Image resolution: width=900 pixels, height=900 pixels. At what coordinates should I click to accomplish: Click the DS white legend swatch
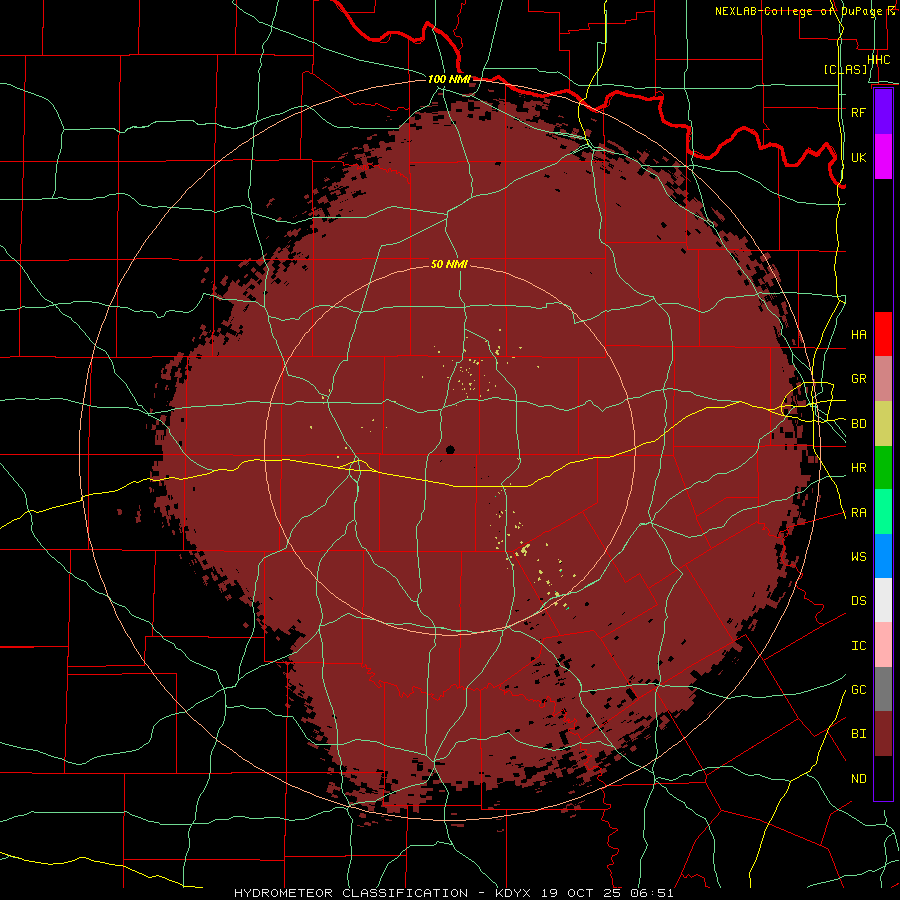pos(883,600)
